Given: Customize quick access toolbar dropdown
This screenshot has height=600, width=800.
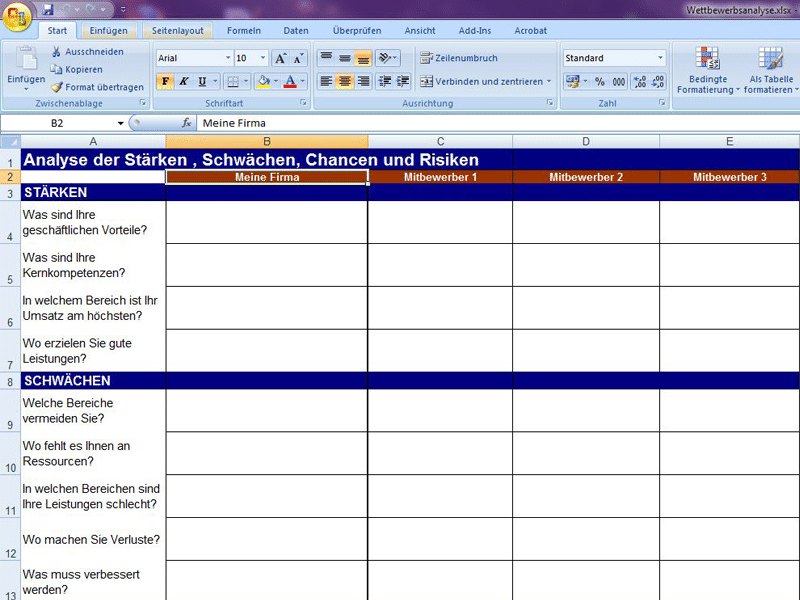Looking at the screenshot, I should pos(123,10).
